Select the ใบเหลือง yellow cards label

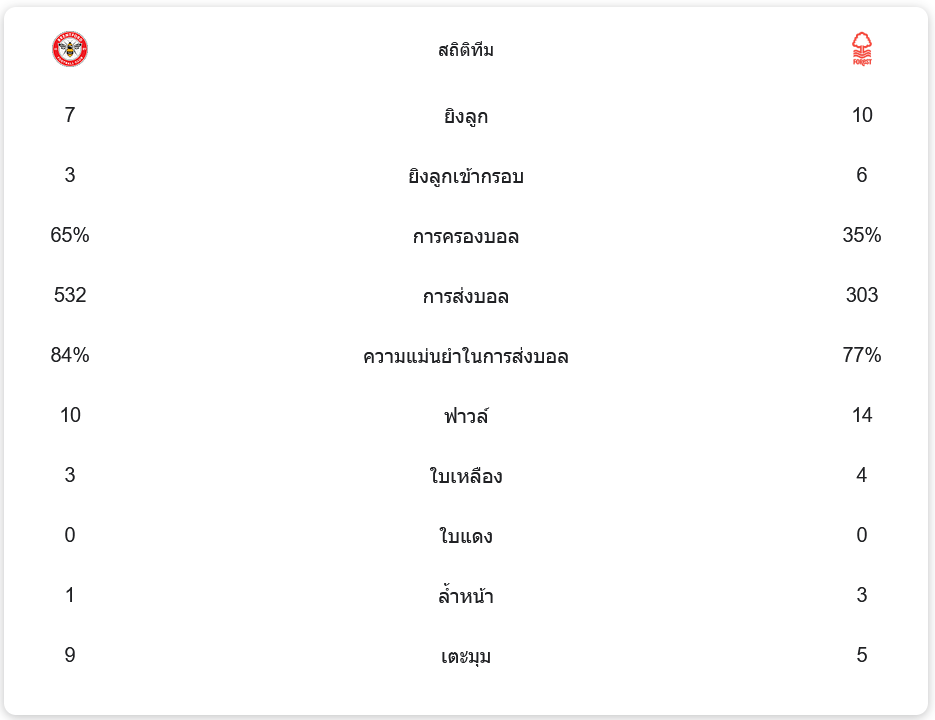(466, 476)
